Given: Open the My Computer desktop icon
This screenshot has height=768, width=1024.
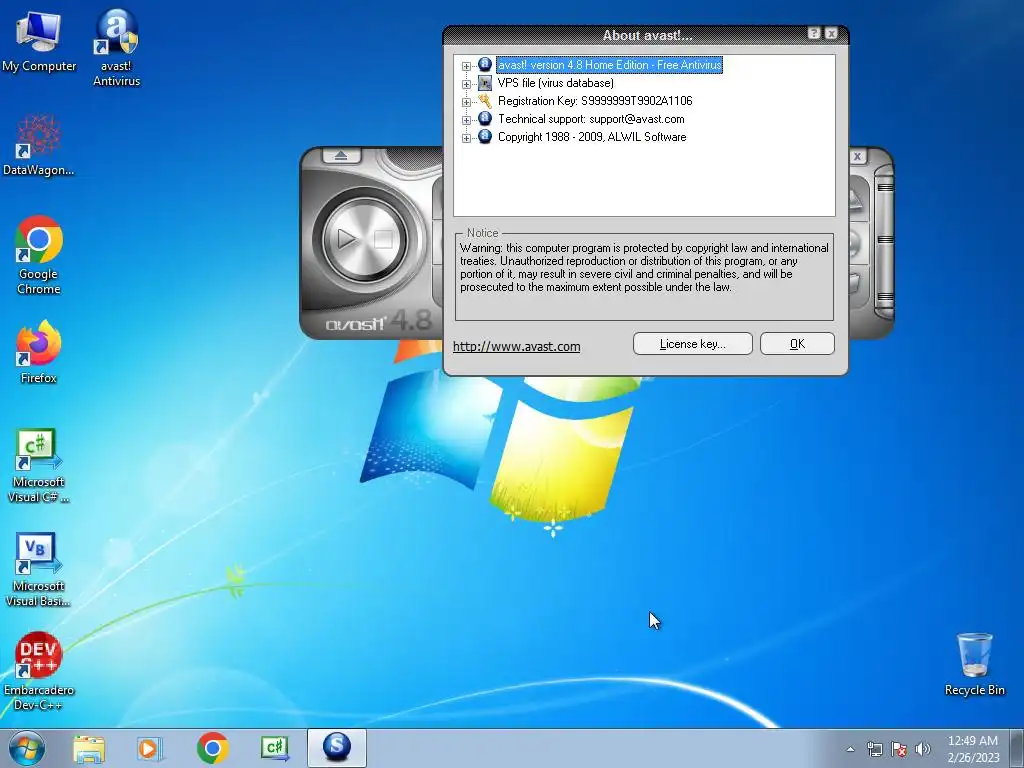Looking at the screenshot, I should [x=39, y=40].
